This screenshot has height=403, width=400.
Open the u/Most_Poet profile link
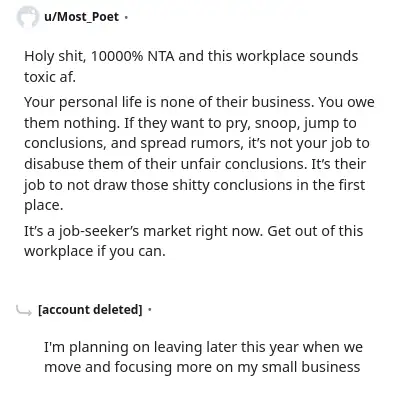coord(81,17)
